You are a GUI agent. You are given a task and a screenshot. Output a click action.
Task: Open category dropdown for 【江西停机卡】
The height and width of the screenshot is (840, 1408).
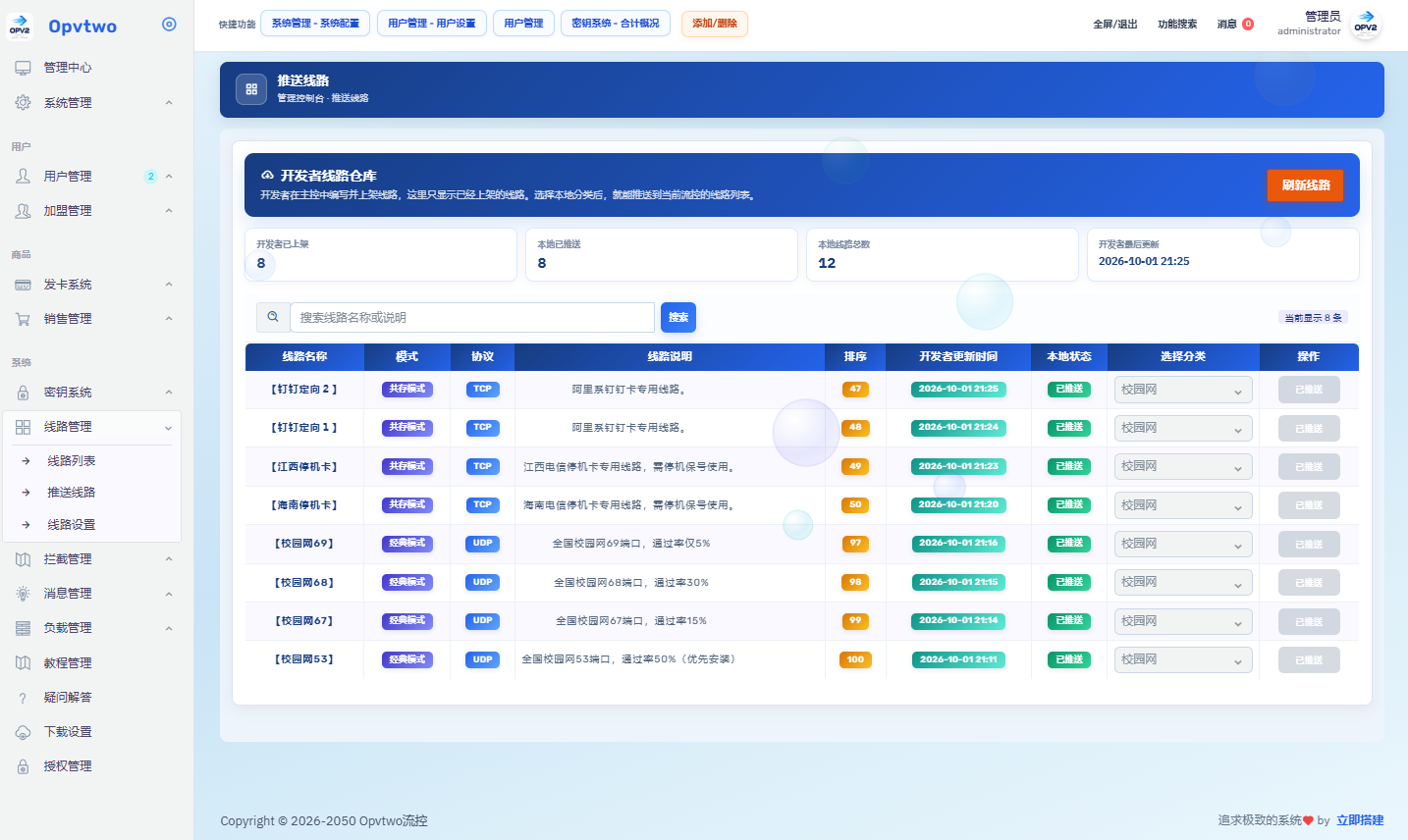(1183, 466)
